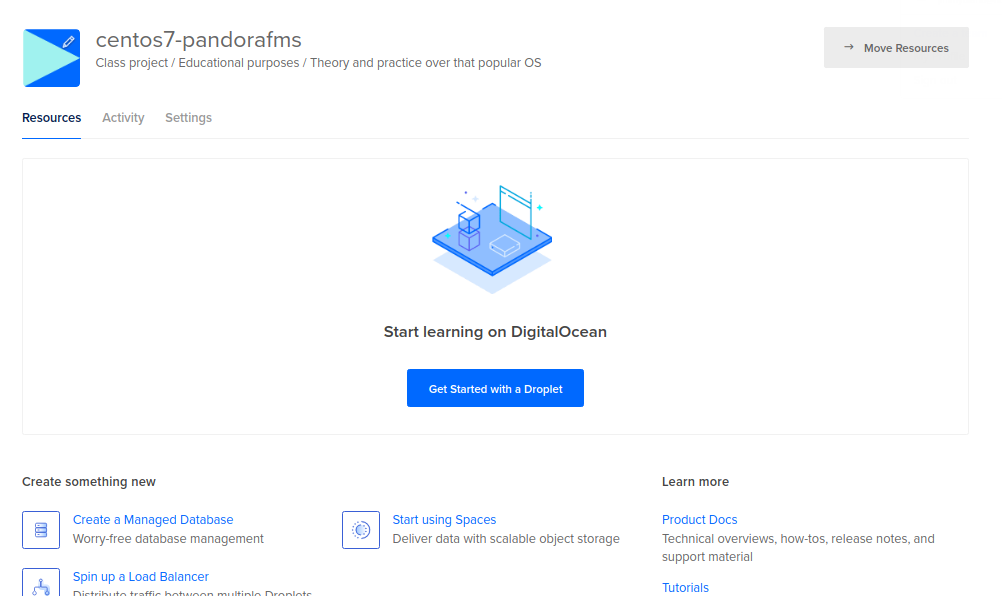
Task: Go to the Settings tab
Action: [188, 118]
